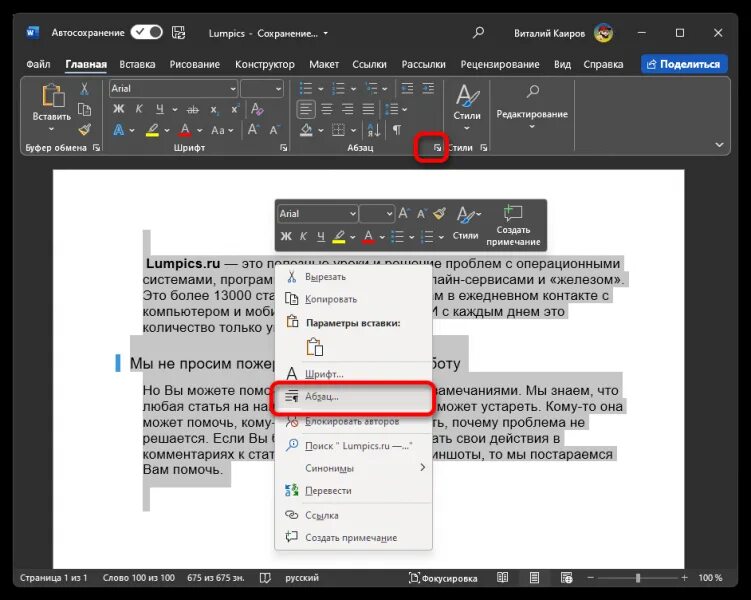Screen dimensions: 751x600
Task: Justify text in the ribbon
Action: (x=368, y=110)
